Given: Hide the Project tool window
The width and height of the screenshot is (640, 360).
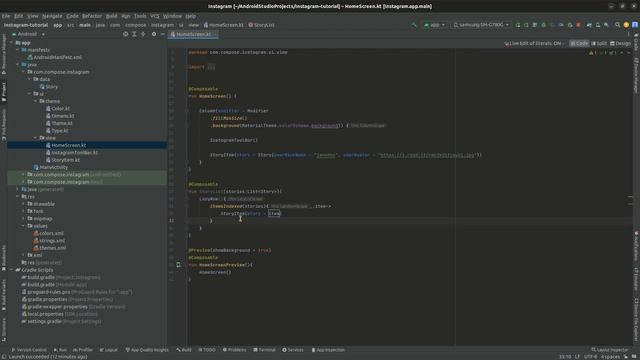Looking at the screenshot, I should point(162,34).
